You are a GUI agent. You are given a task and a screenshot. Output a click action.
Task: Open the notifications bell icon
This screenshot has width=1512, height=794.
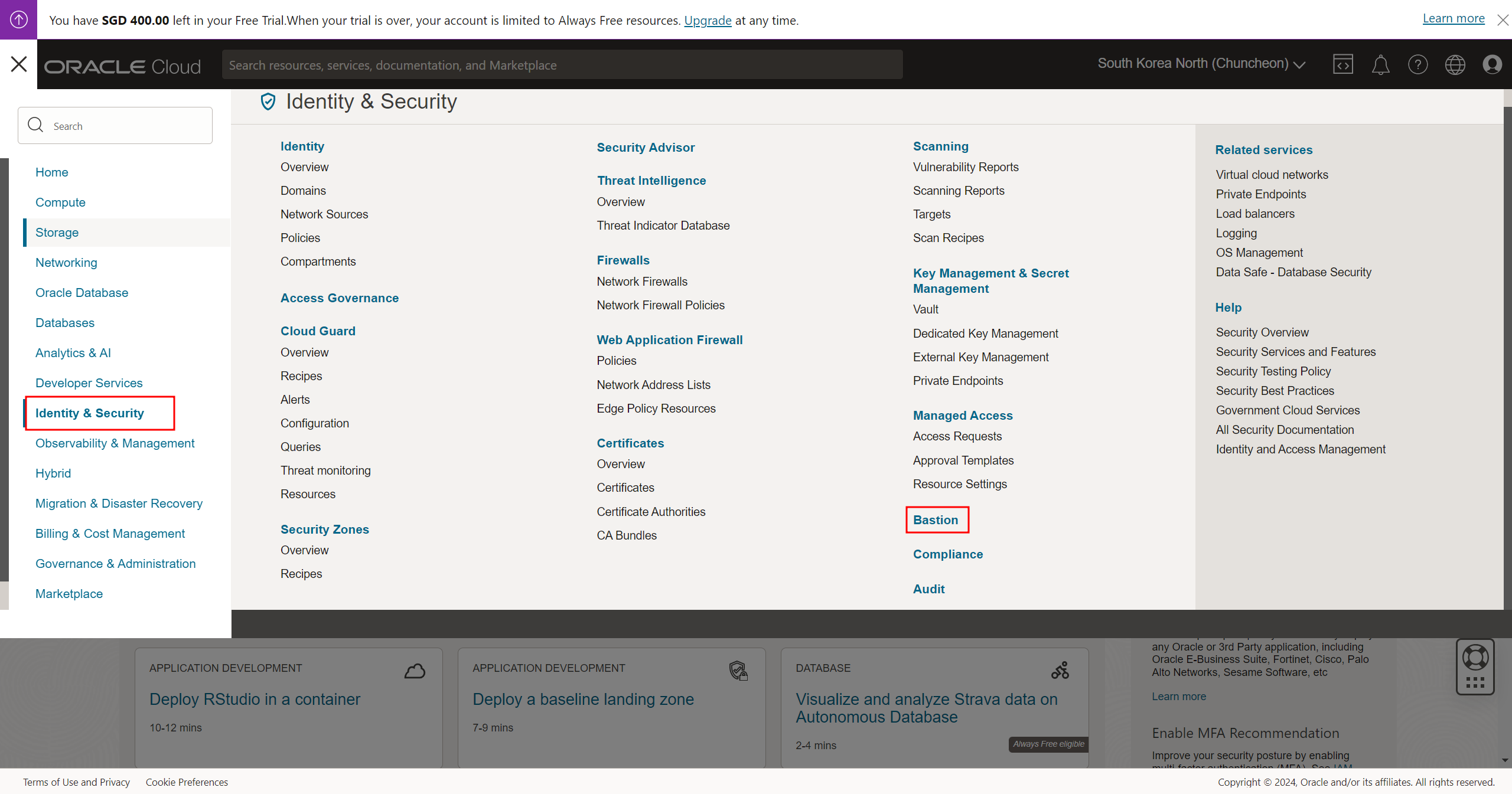[x=1380, y=64]
